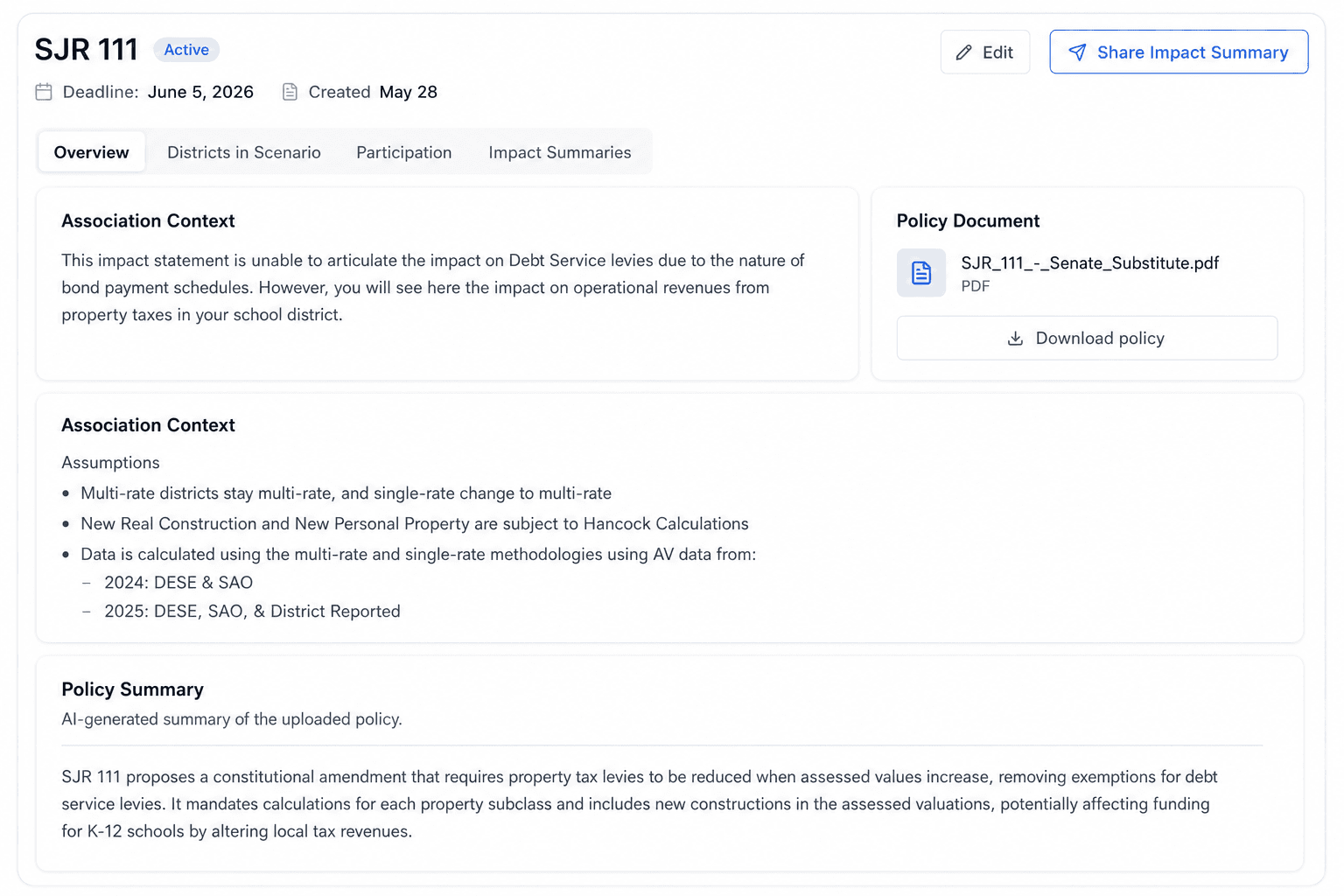Click the PDF file icon for SJR_111 policy
This screenshot has width=1344, height=896.
point(921,273)
